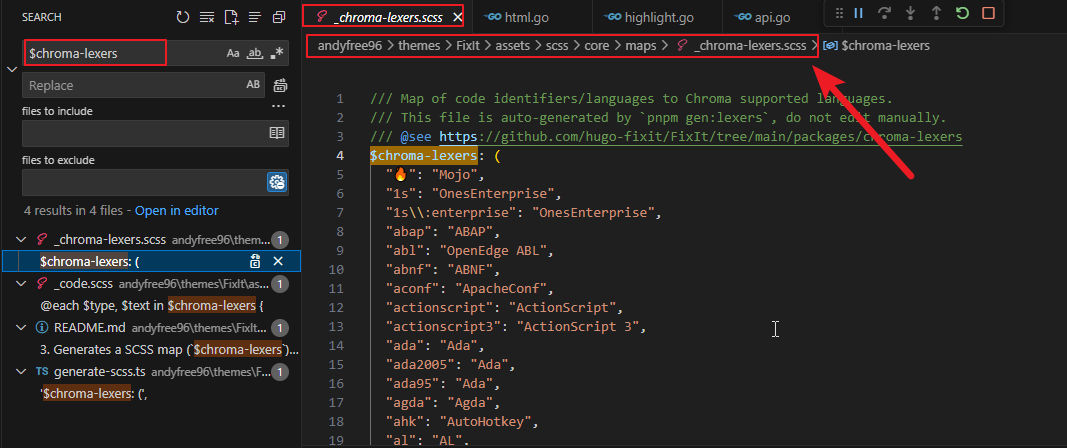
Task: Open the assets breadcrumb dropdown
Action: point(512,46)
